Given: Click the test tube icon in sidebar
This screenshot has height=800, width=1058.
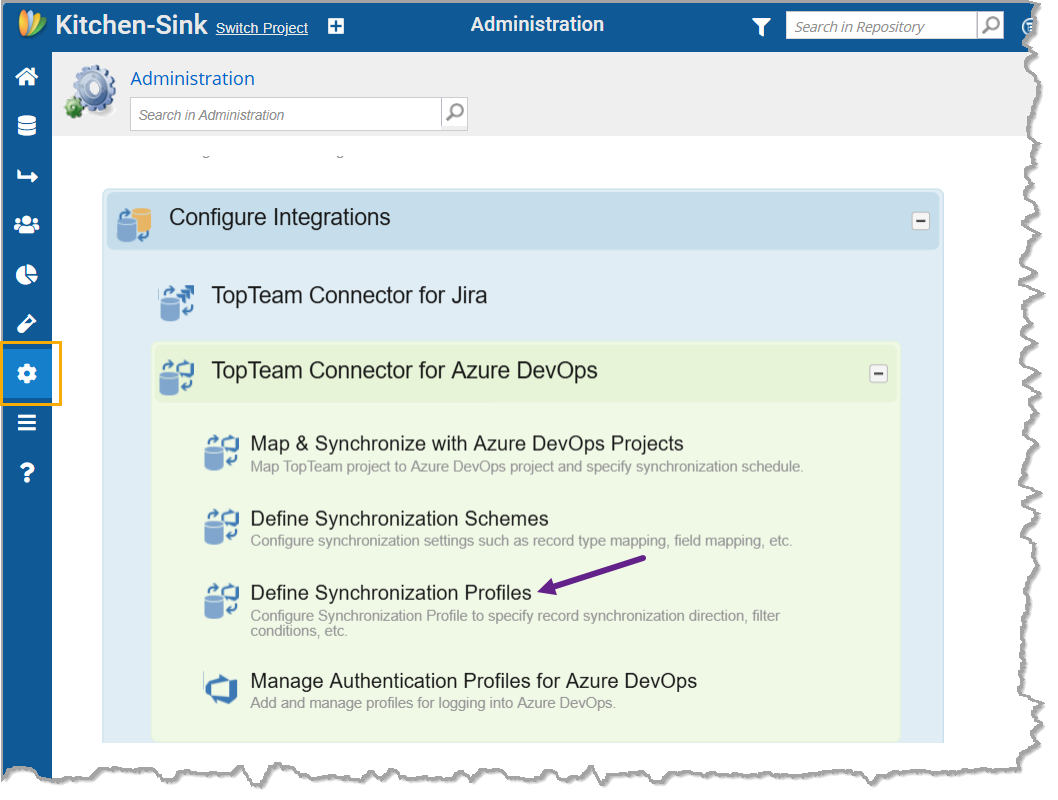Looking at the screenshot, I should coord(27,324).
